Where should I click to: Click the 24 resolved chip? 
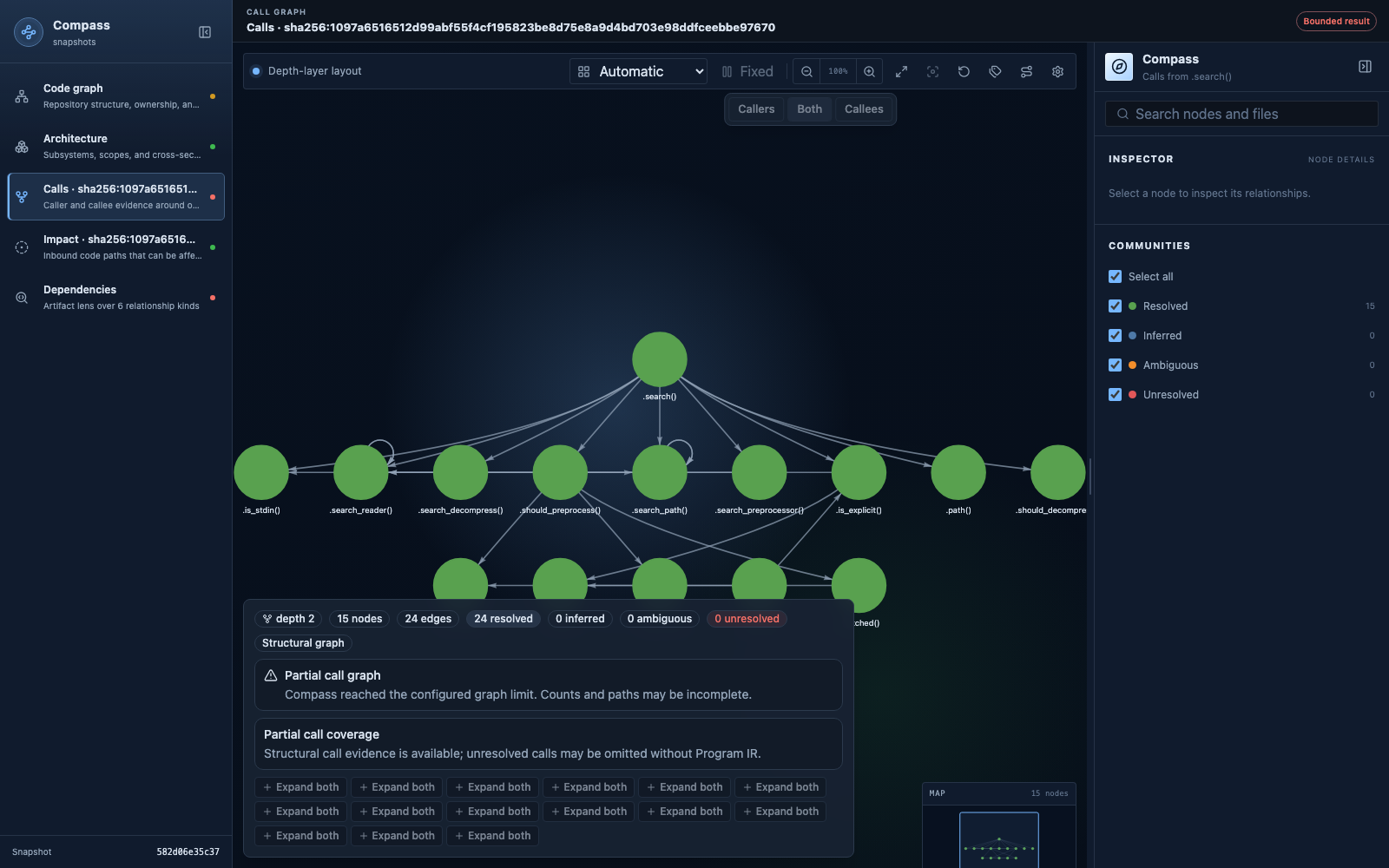[504, 619]
